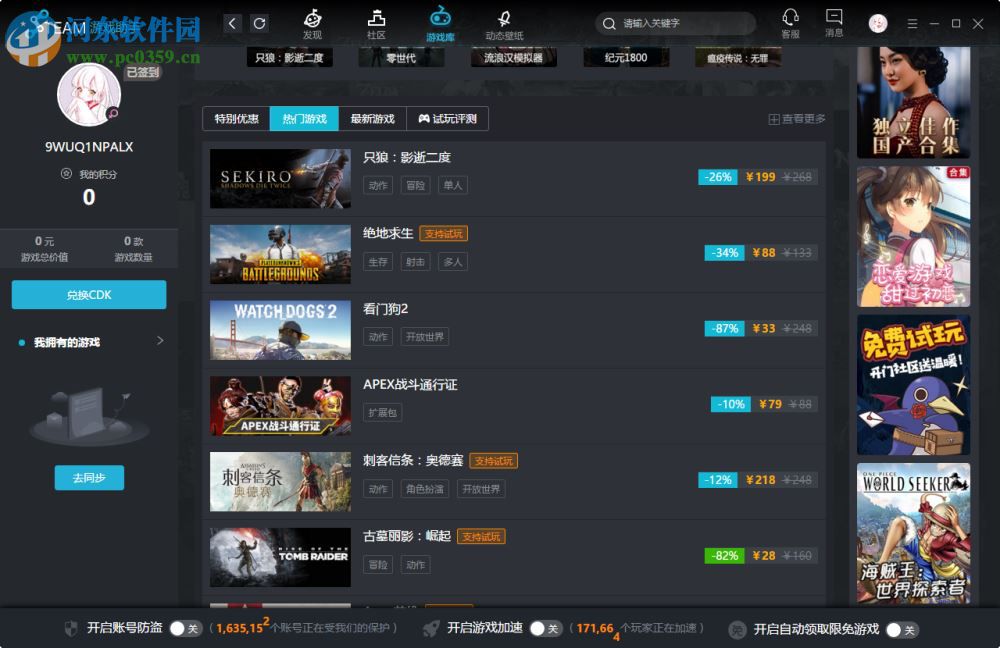This screenshot has height=648, width=1000.
Task: Open the hamburger menu near window controls
Action: click(912, 23)
